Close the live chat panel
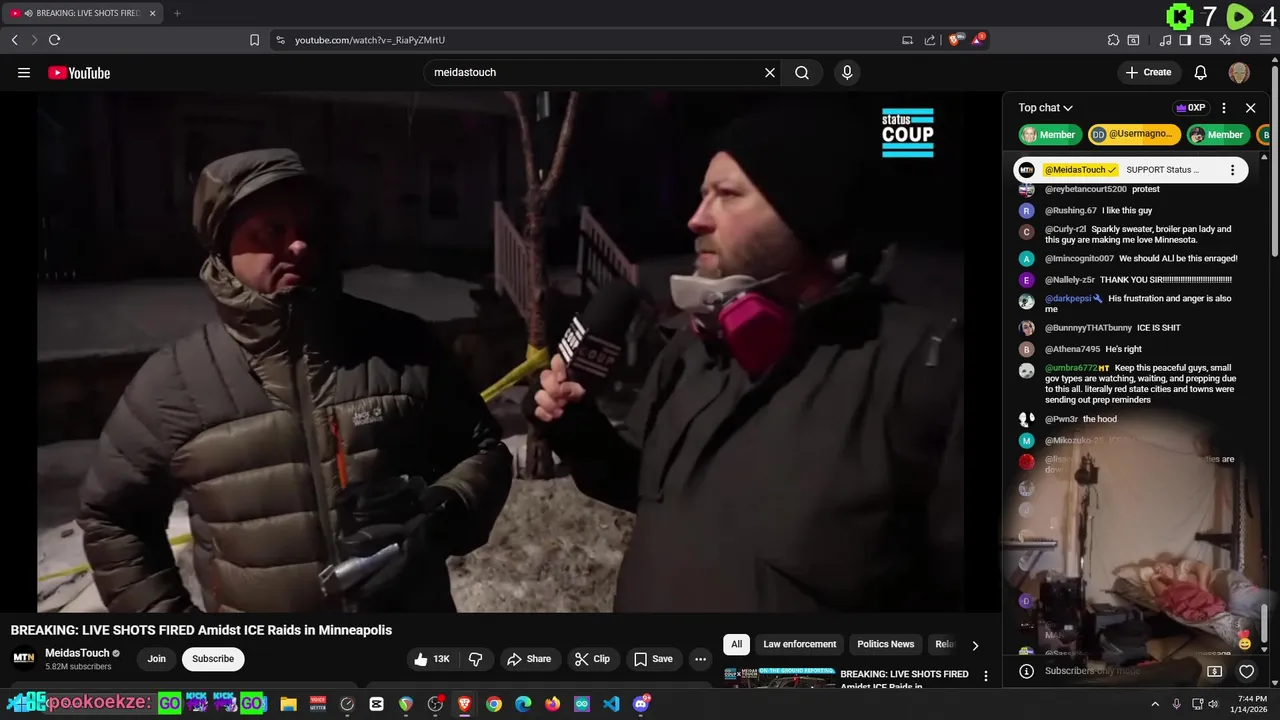 point(1250,108)
